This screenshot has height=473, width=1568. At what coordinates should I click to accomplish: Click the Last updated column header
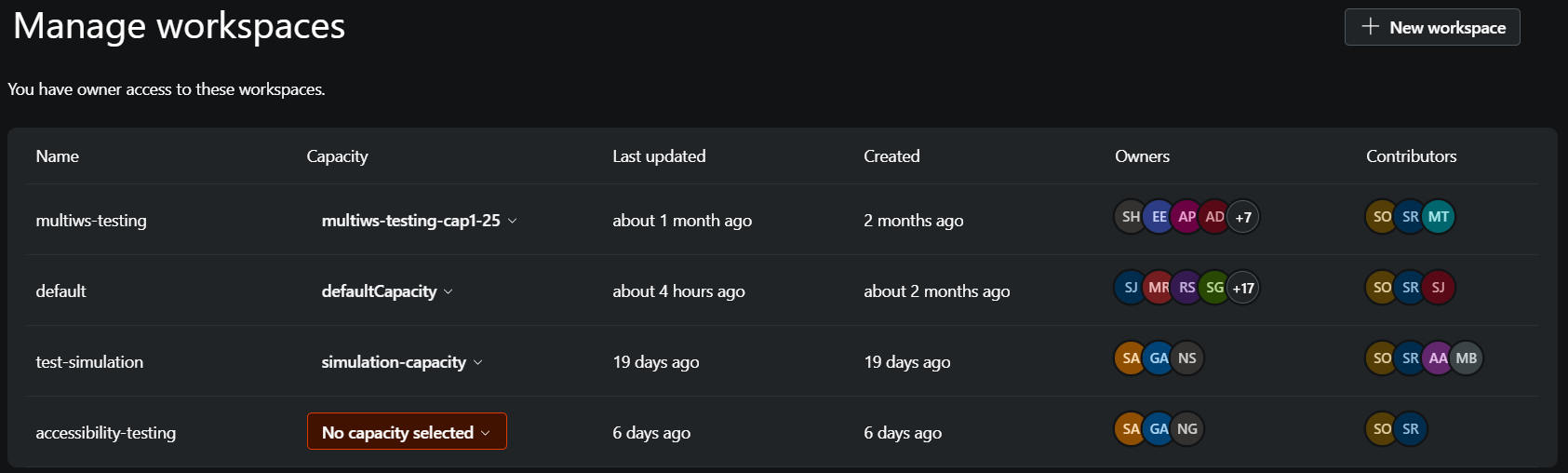659,156
